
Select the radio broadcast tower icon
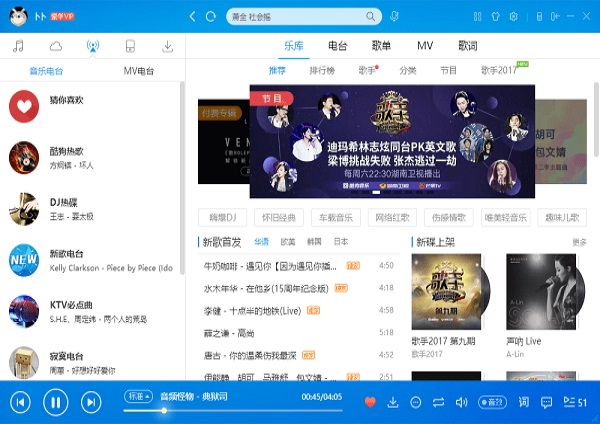pyautogui.click(x=93, y=46)
